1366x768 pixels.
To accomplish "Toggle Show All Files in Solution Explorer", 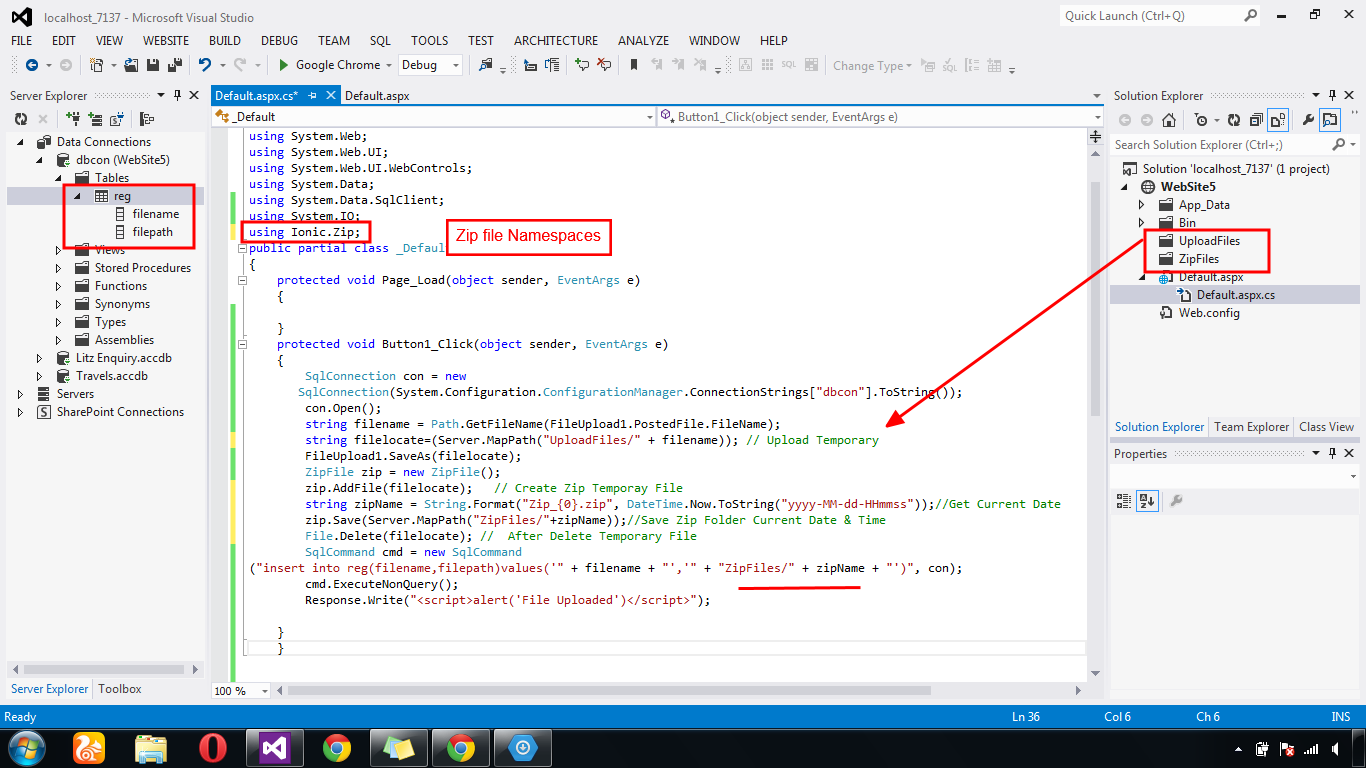I will coord(1278,120).
